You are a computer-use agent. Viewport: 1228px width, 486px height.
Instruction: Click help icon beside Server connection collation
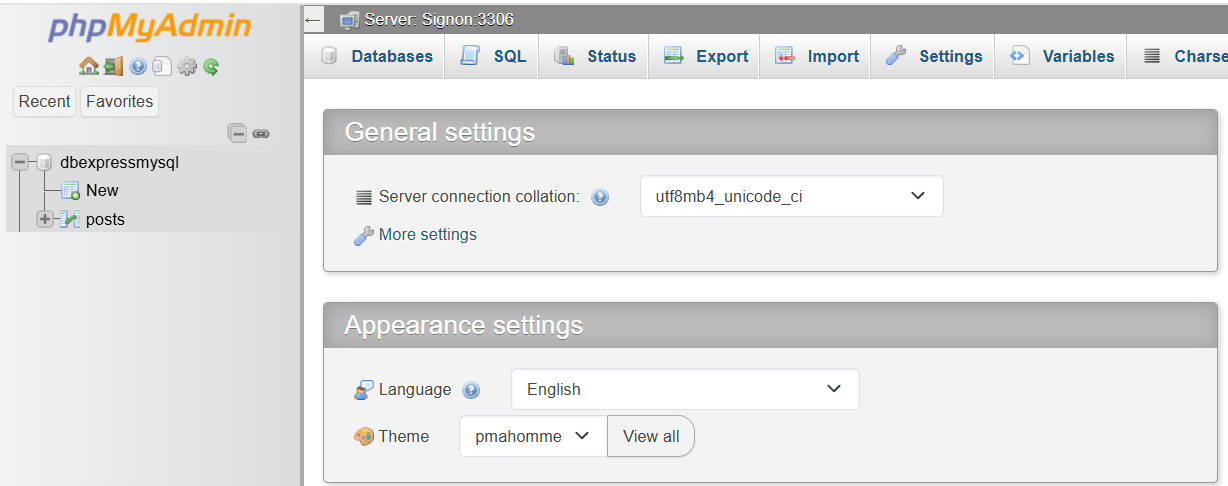(600, 197)
